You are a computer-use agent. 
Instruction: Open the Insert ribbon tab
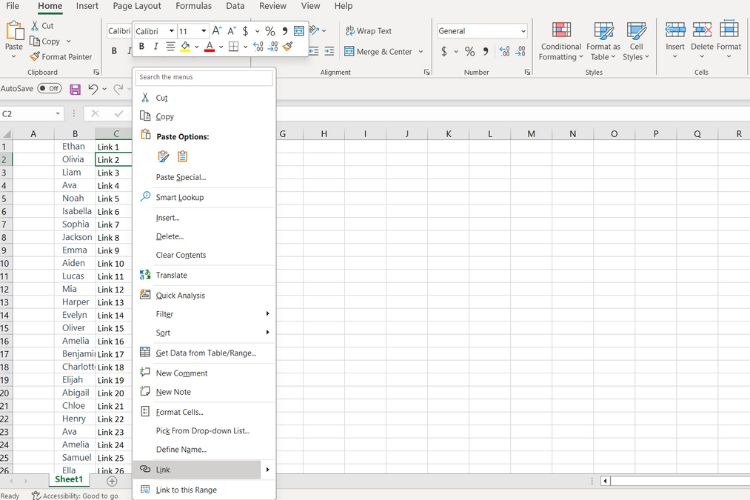tap(87, 6)
